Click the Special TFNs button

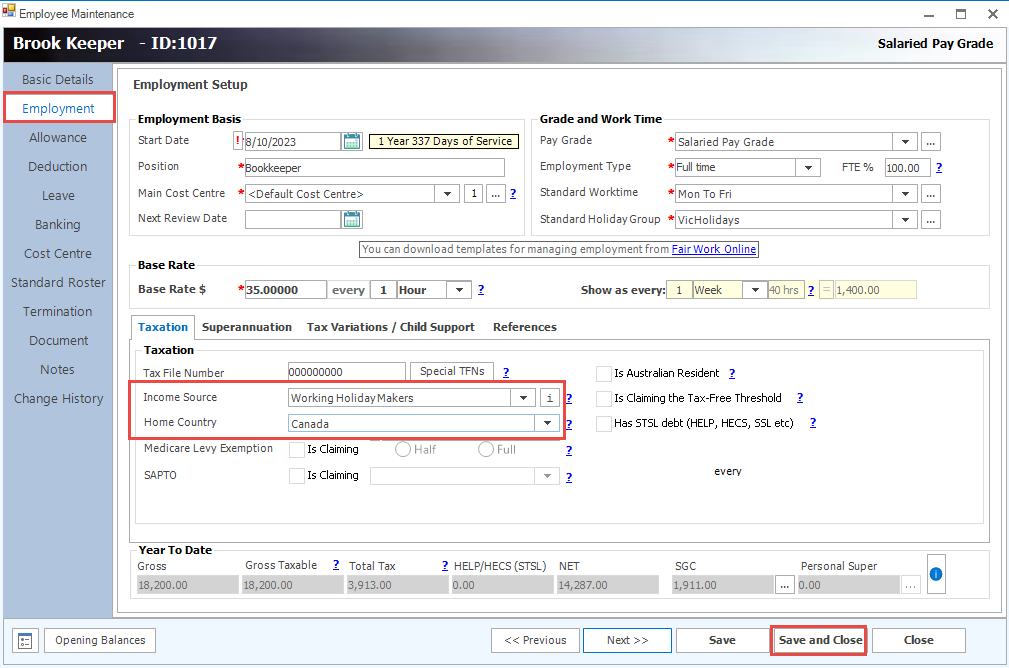point(452,371)
